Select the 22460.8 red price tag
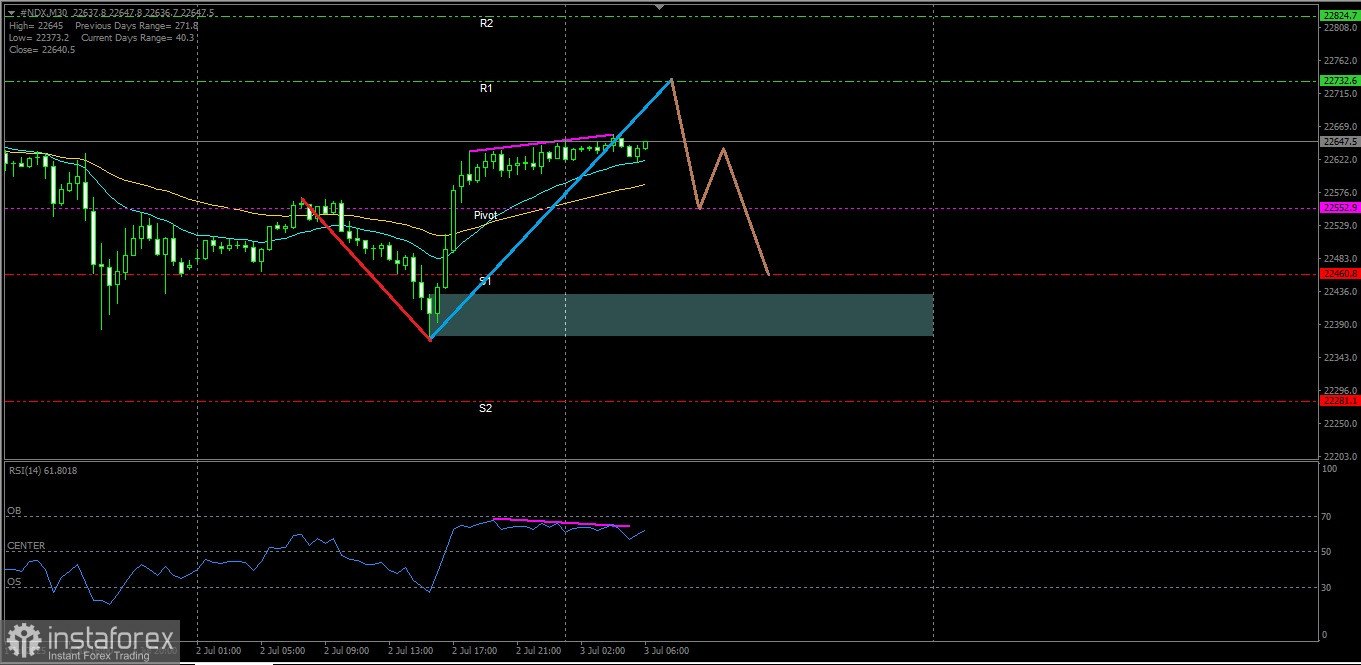 (x=1339, y=273)
